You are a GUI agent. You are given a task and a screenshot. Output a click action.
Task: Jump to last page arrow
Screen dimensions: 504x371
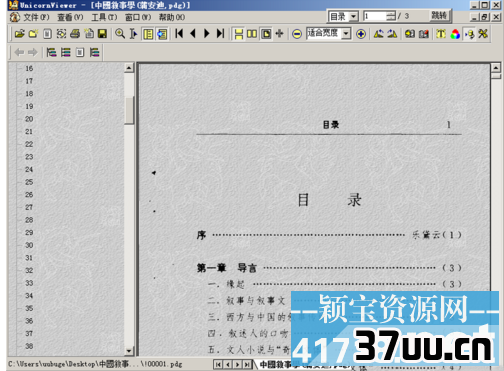[x=220, y=33]
